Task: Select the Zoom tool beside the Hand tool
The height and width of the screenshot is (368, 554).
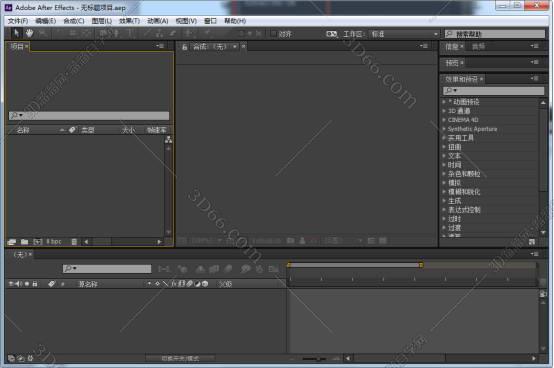Action: (x=43, y=34)
